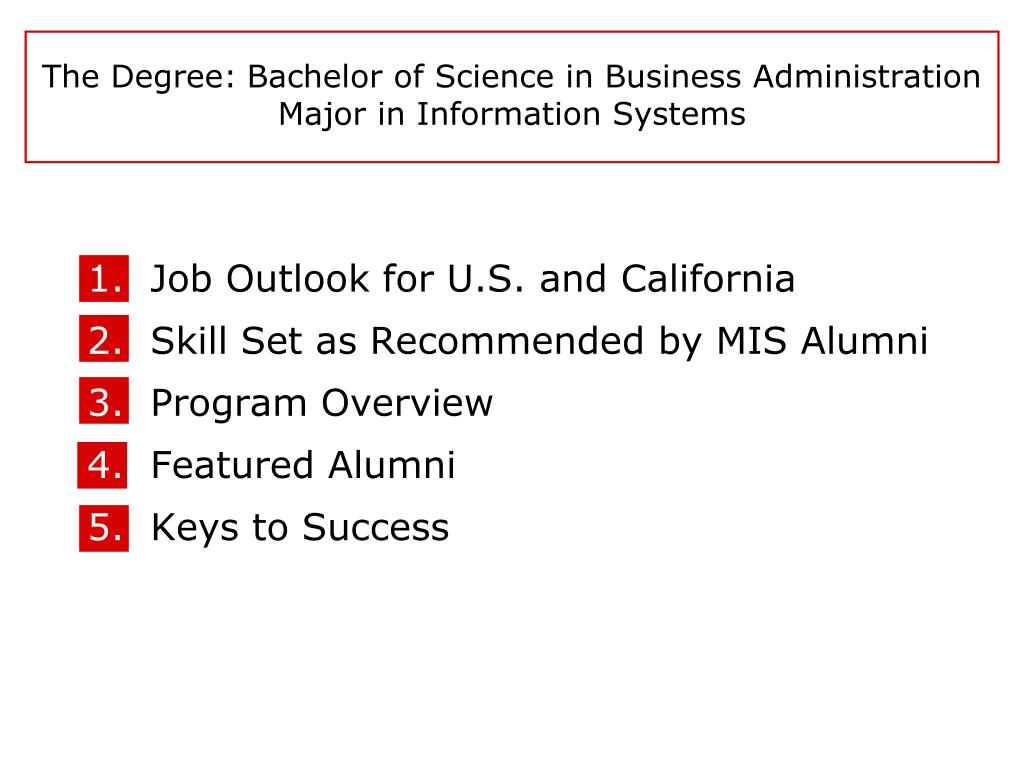Click the red number 1 box
The width and height of the screenshot is (1024, 768).
(104, 278)
